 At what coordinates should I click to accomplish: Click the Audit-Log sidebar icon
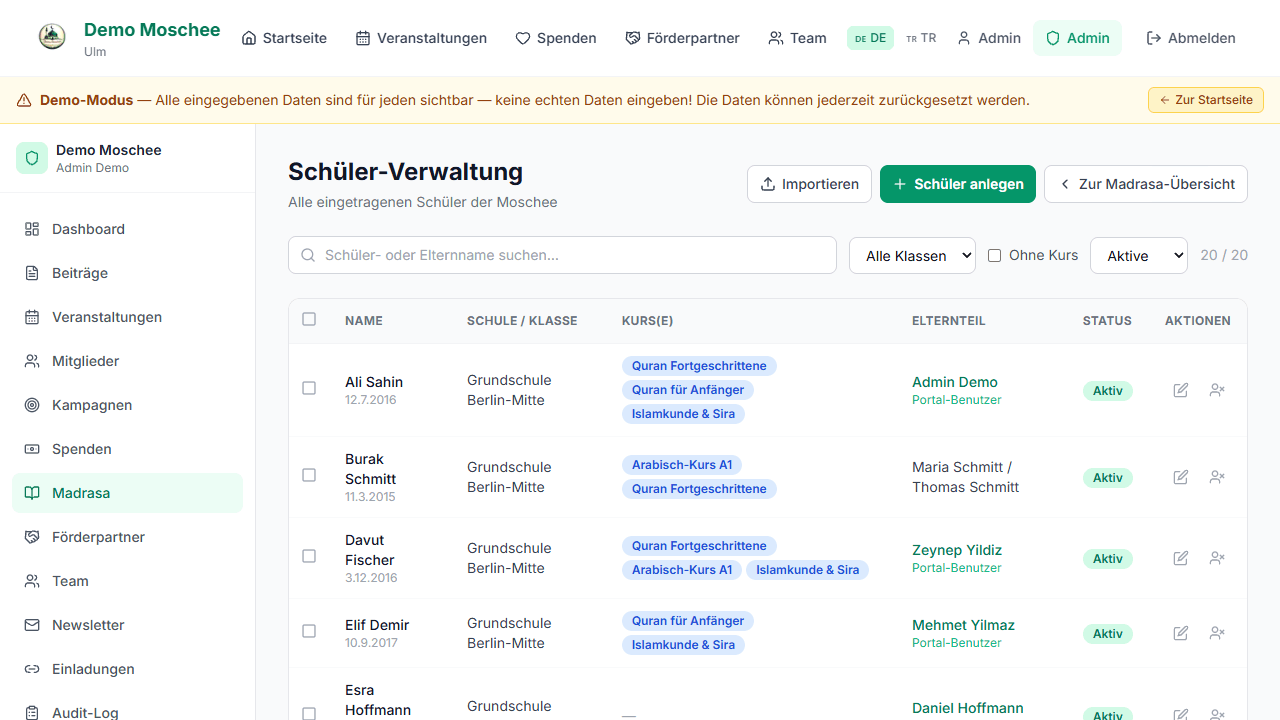point(32,713)
